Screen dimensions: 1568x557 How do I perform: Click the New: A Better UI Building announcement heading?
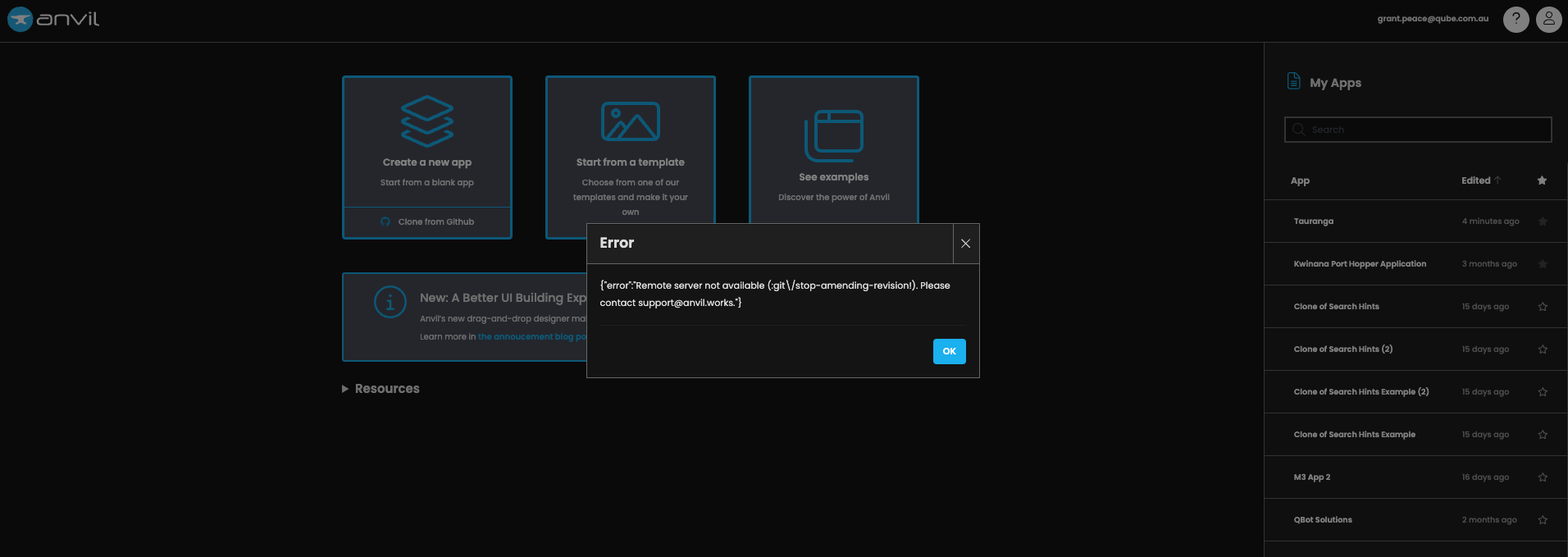tap(503, 298)
